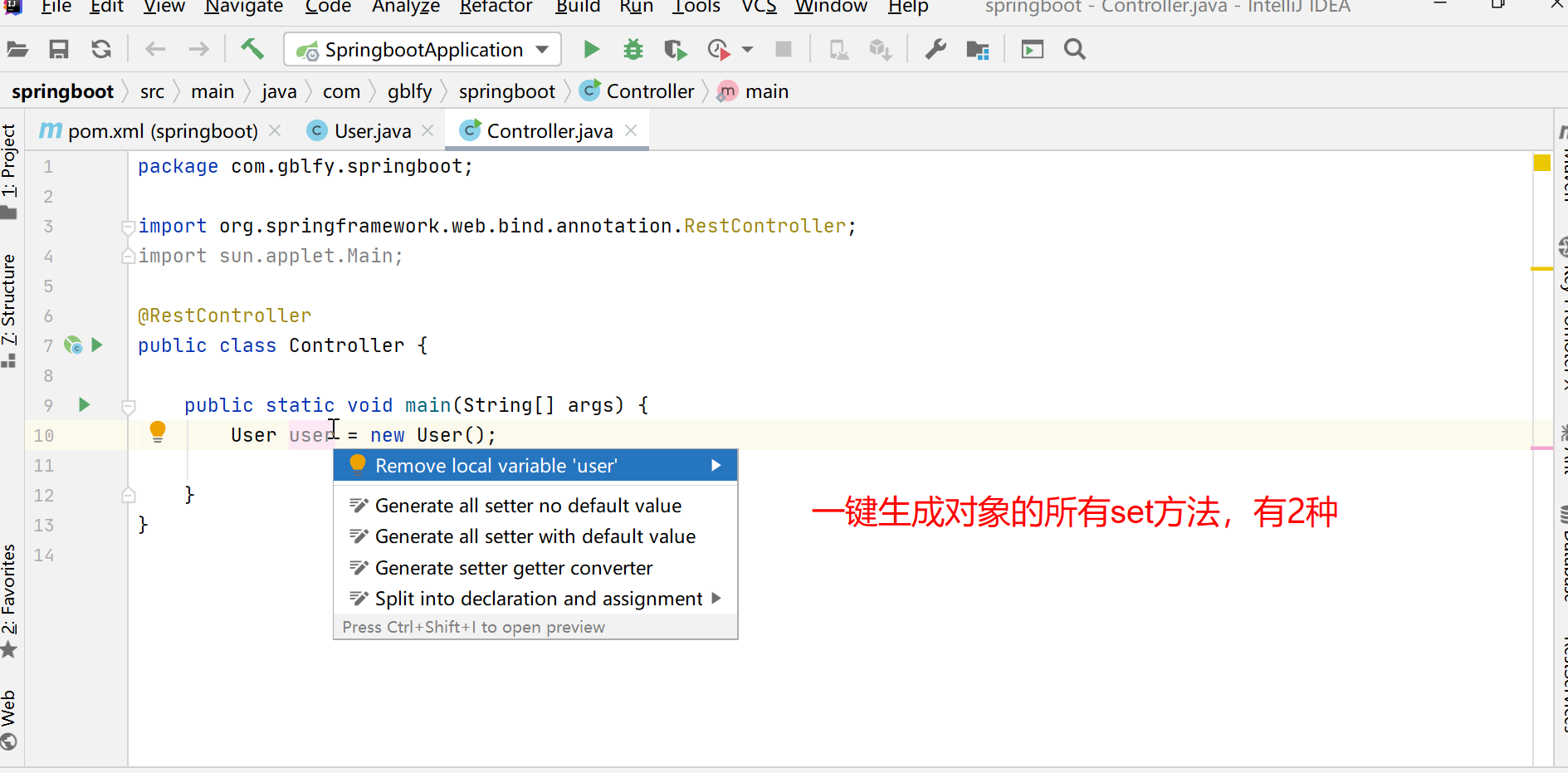
Task: Click pink error stripe marker near line 10
Action: point(1541,448)
